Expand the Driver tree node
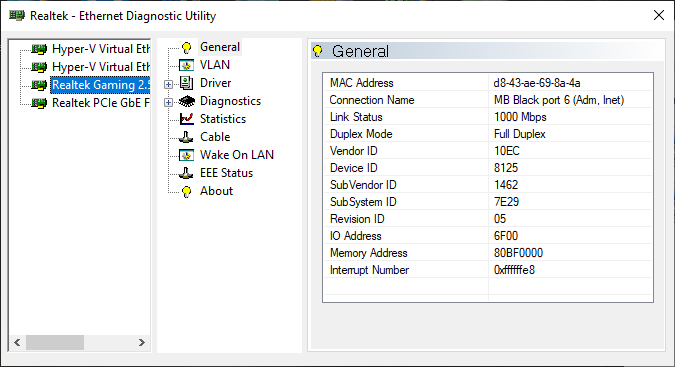Viewport: 675px width, 367px height. coord(168,84)
